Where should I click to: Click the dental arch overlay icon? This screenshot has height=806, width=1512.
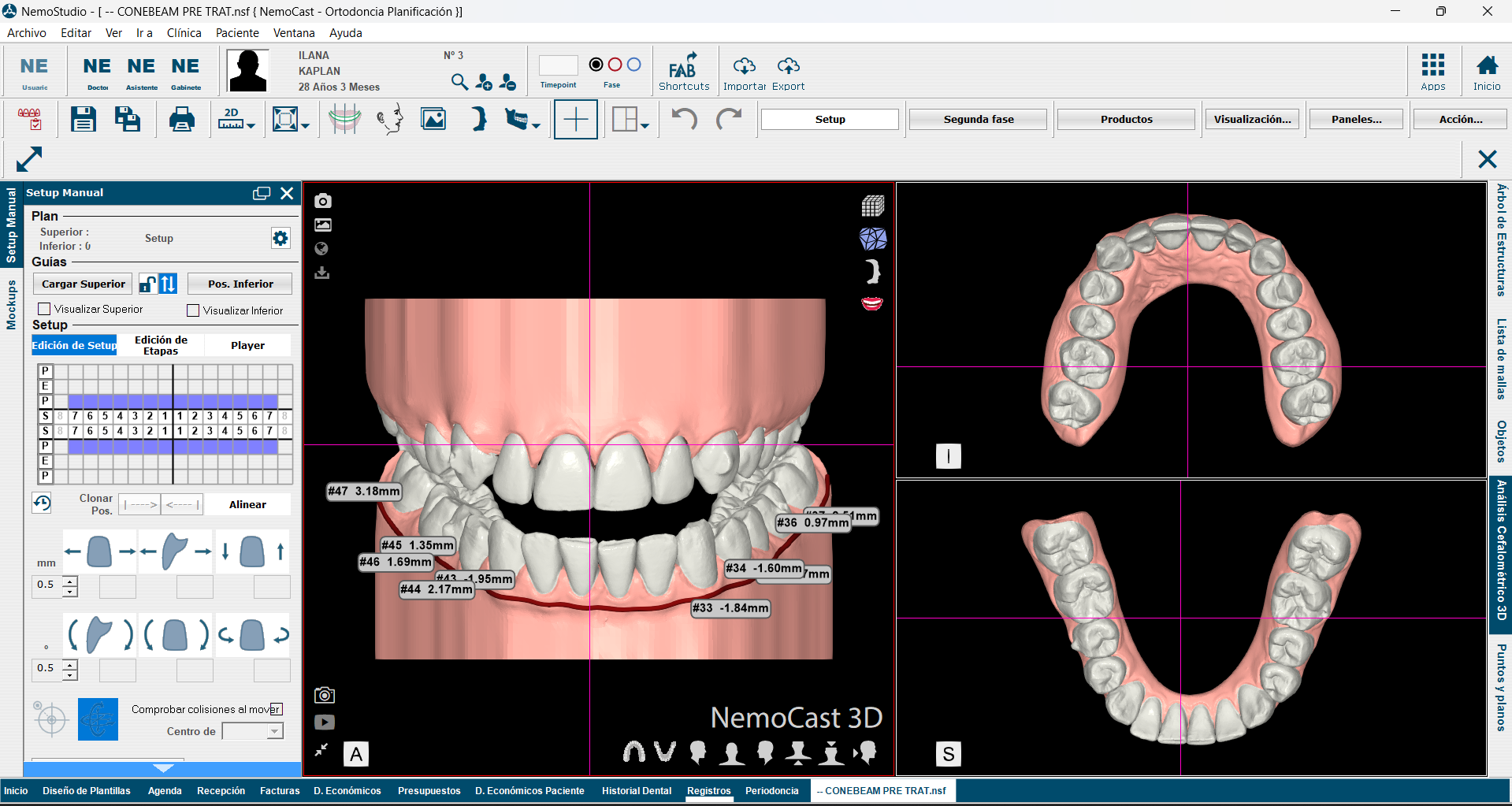point(344,120)
